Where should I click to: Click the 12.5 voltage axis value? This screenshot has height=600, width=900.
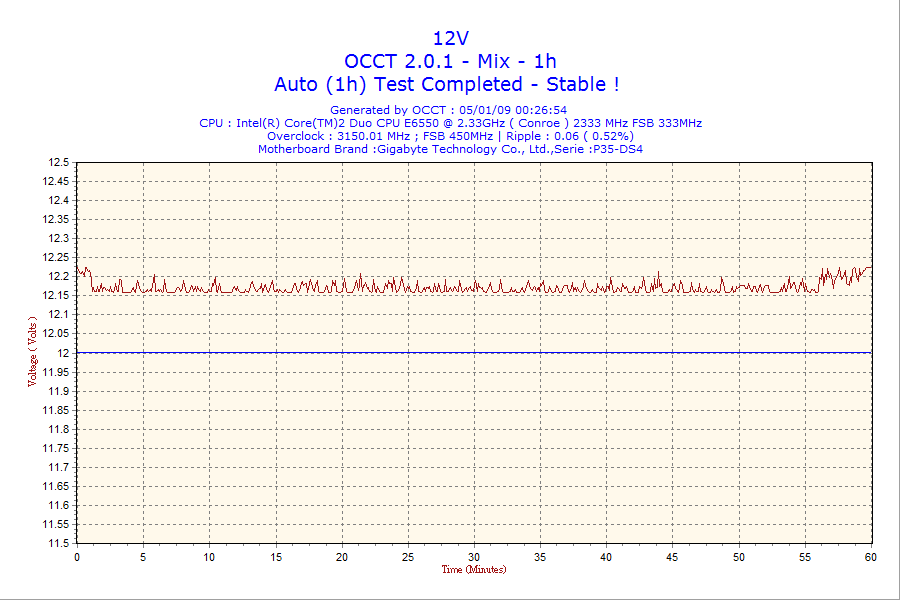pyautogui.click(x=59, y=162)
